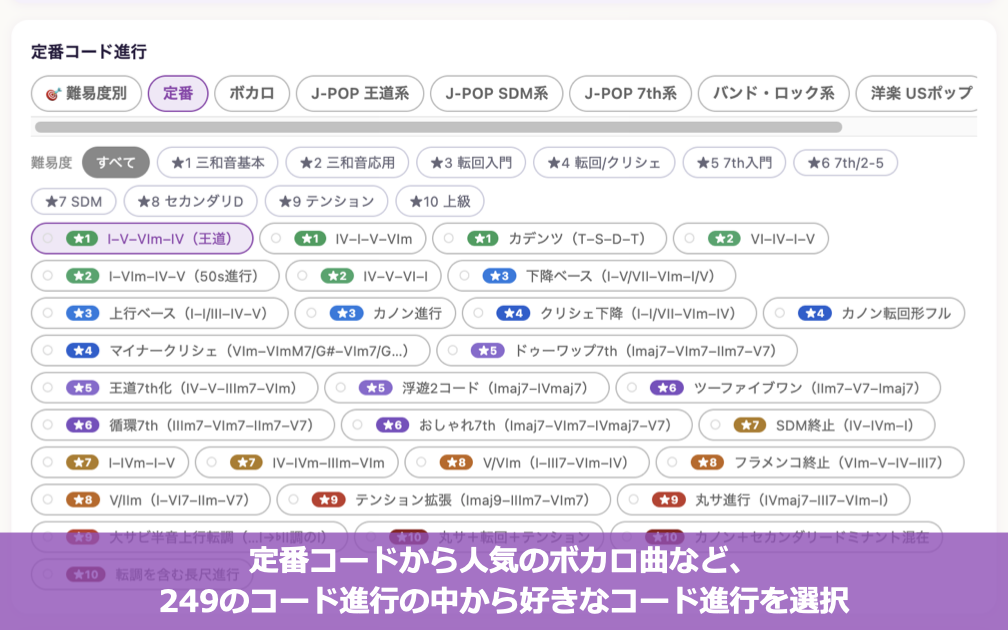Screen dimensions: 1008x630
Task: Filter by ★1 三和音基本
Action: tap(217, 163)
